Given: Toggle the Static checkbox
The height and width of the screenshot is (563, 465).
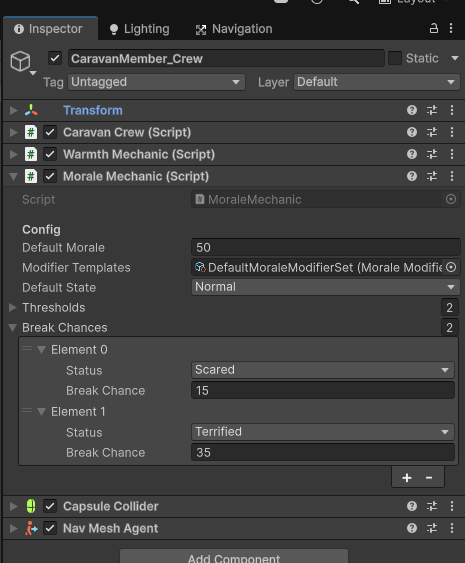Looking at the screenshot, I should click(395, 58).
